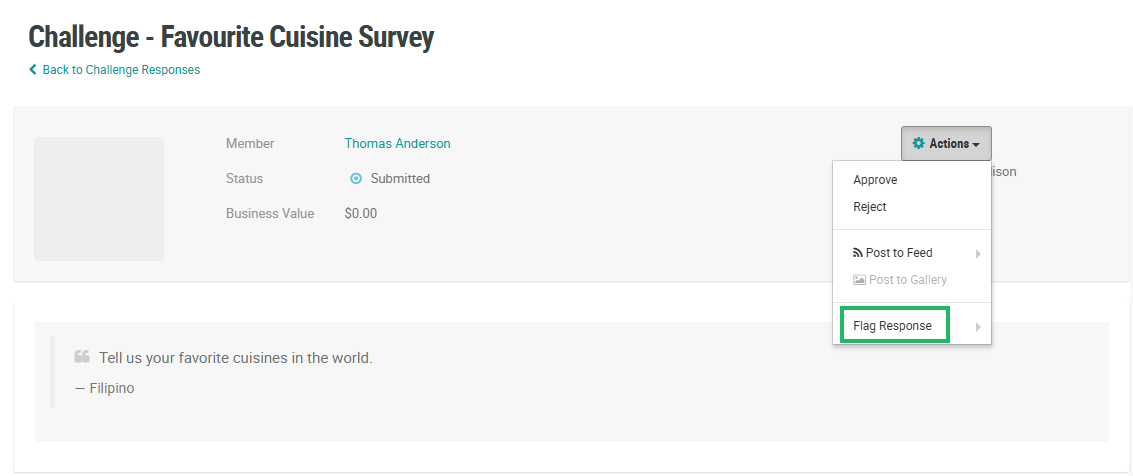Click the Post to Gallery image icon

point(859,280)
